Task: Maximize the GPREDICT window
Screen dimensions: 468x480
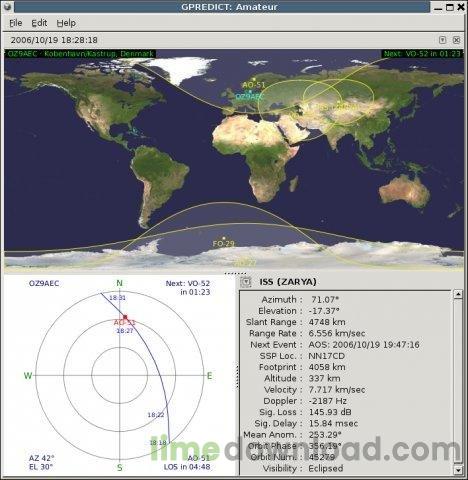Action: [x=450, y=7]
